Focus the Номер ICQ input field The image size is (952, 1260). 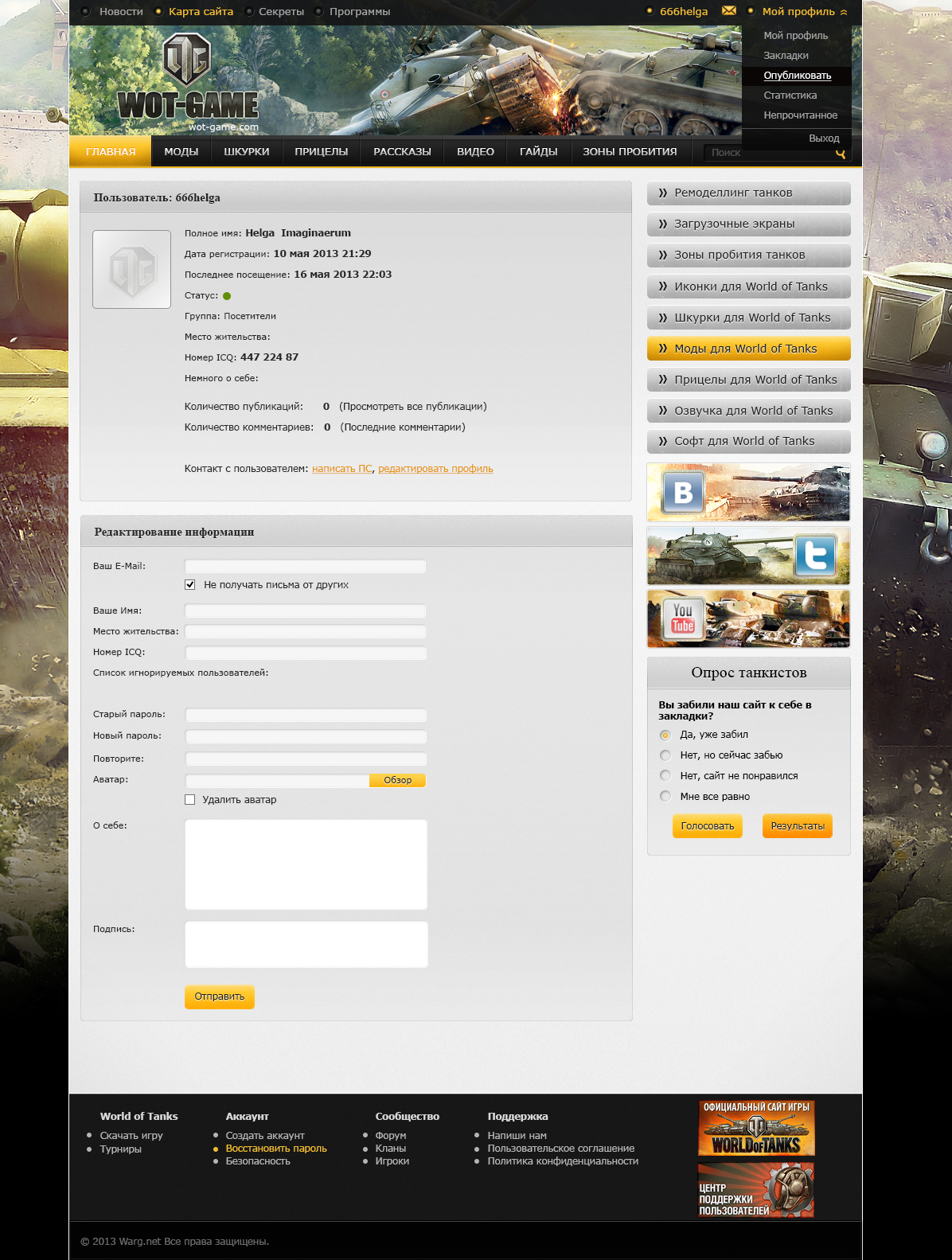click(x=306, y=653)
